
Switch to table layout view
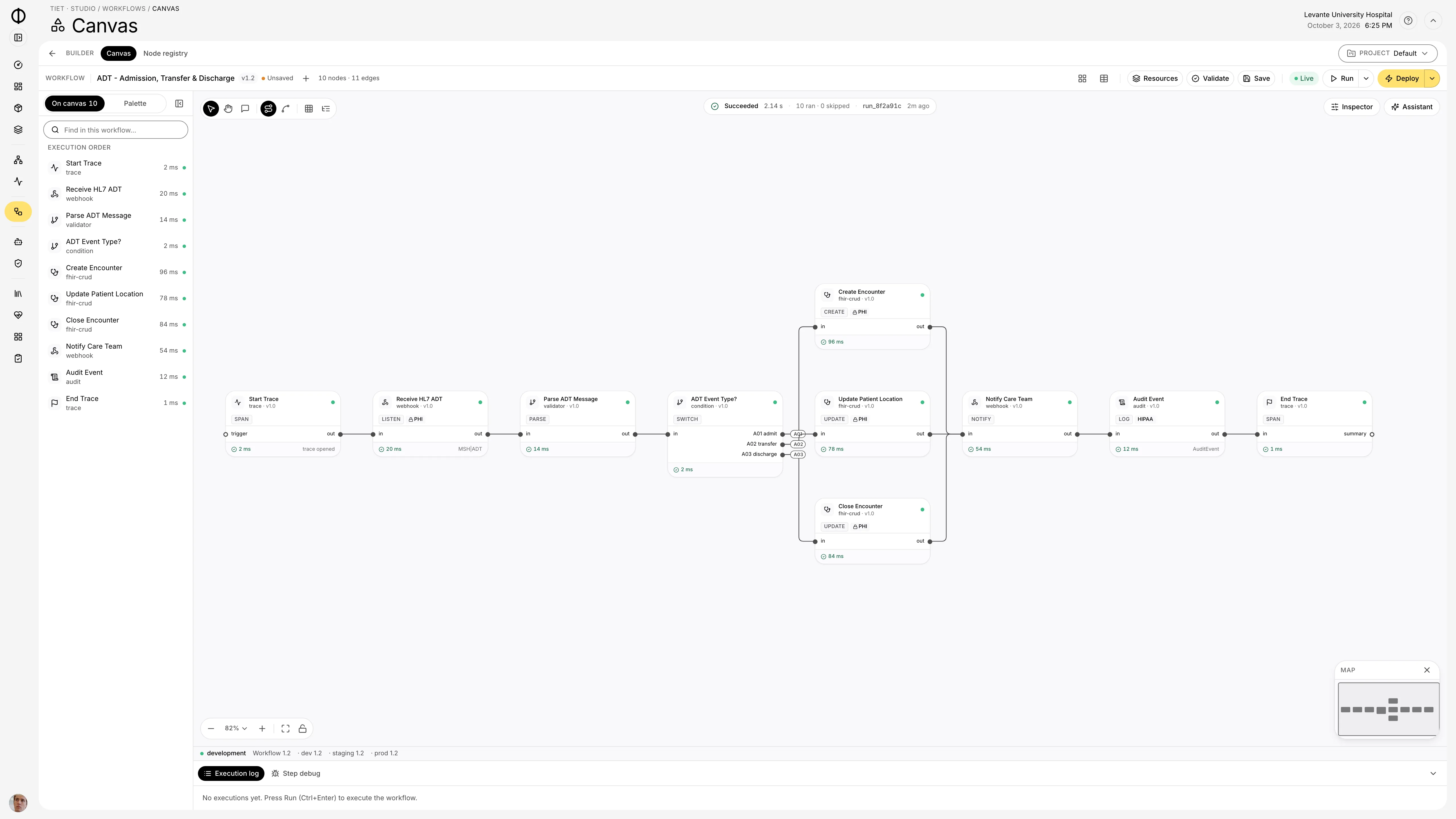[x=1104, y=78]
